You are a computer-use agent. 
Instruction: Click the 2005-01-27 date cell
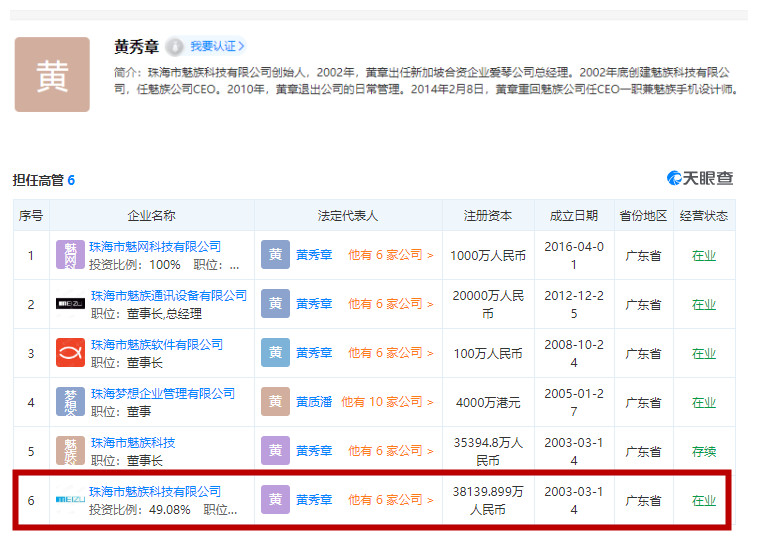tap(574, 403)
